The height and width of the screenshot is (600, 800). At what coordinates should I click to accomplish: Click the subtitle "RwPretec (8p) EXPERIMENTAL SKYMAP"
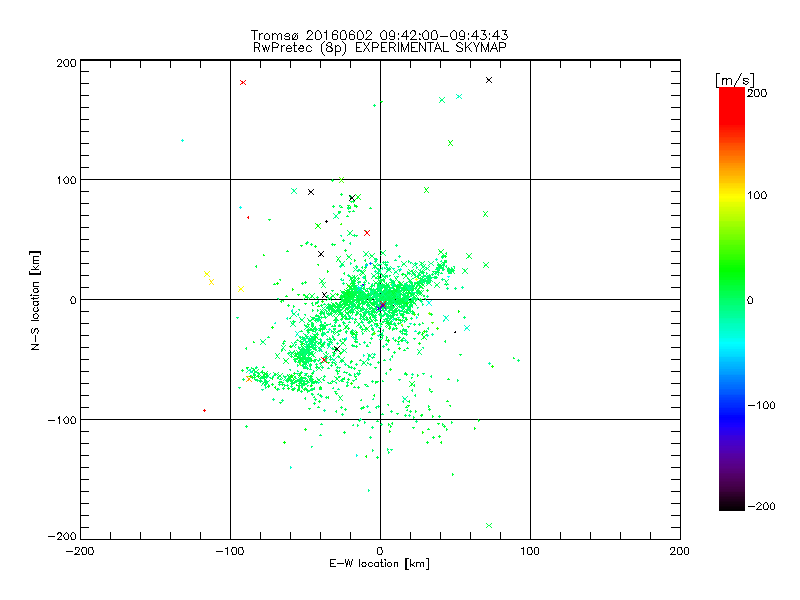pyautogui.click(x=380, y=48)
